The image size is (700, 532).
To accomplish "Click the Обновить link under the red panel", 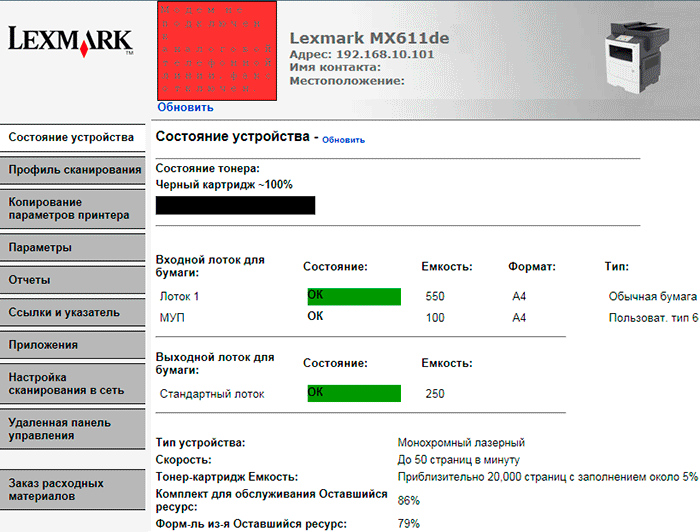I will [185, 107].
